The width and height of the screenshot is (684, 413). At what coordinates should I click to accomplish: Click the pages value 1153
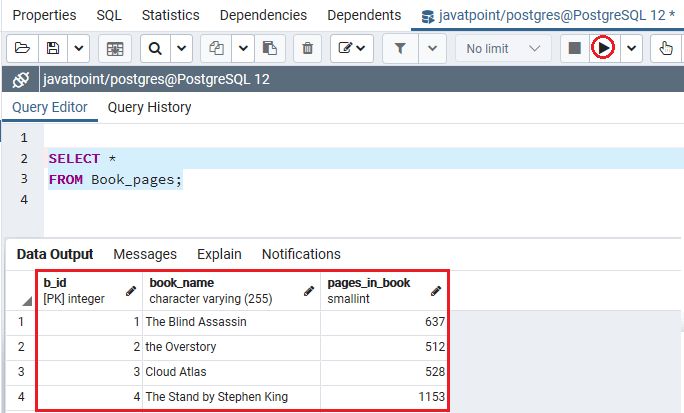click(x=384, y=397)
